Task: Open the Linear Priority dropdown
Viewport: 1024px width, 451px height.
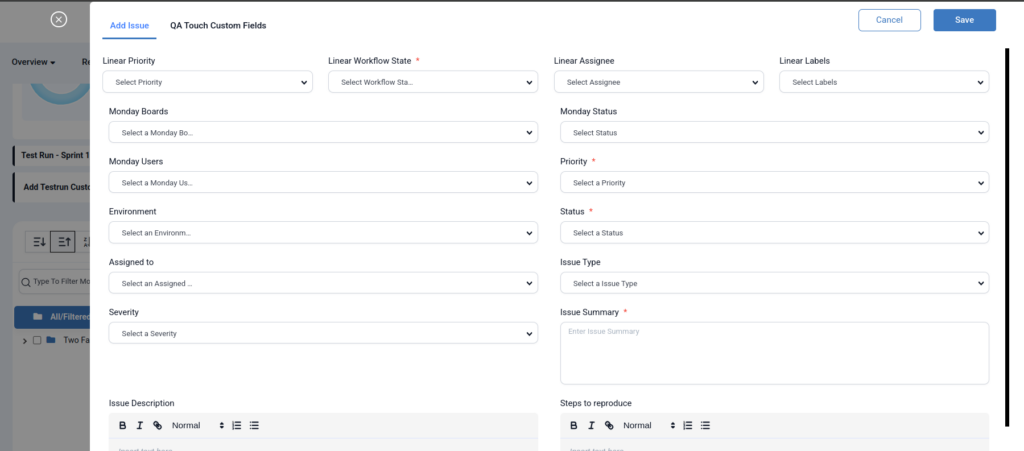Action: point(208,82)
